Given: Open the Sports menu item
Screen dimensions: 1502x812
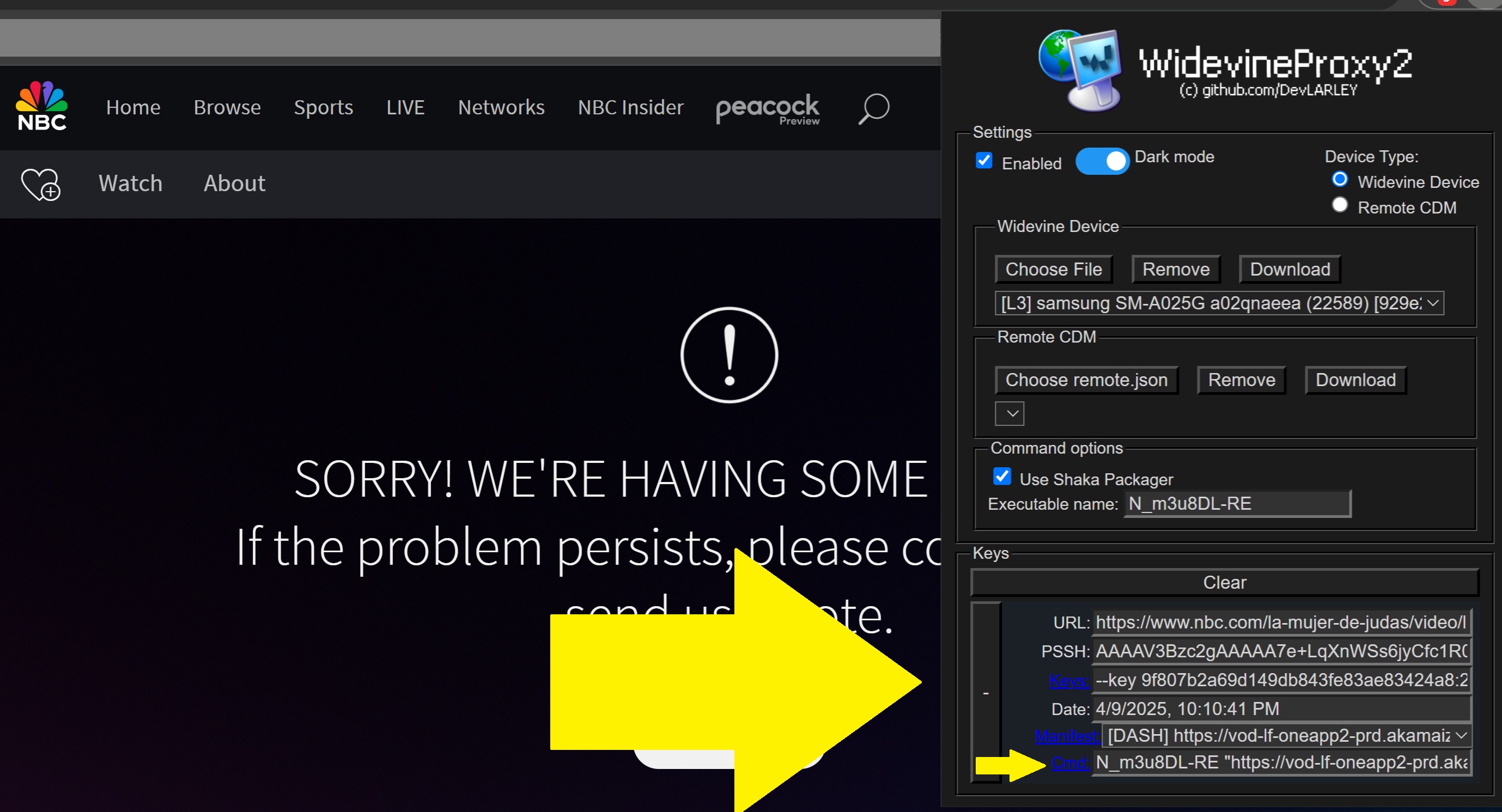Looking at the screenshot, I should [x=323, y=107].
